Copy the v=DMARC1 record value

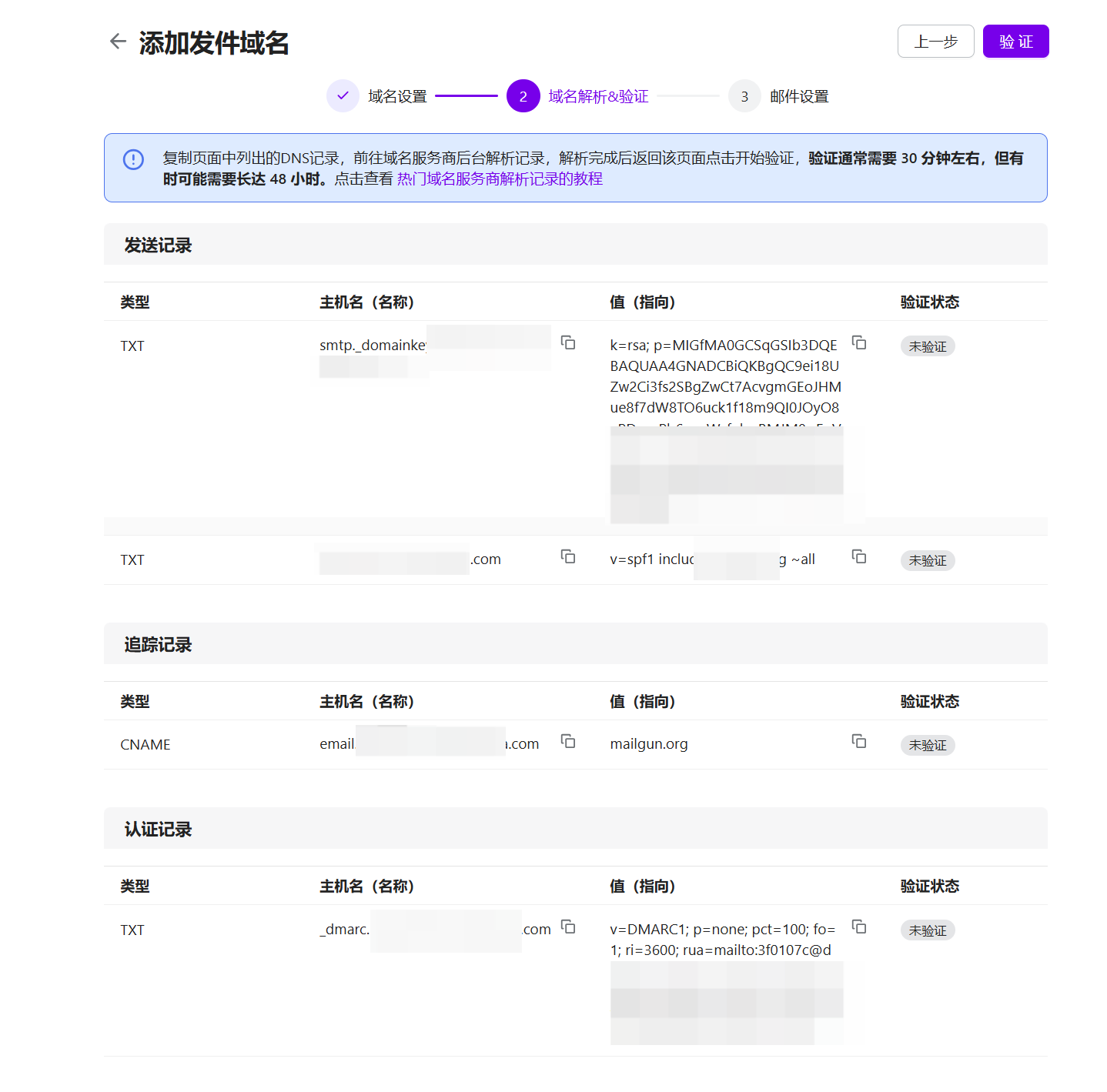[859, 927]
